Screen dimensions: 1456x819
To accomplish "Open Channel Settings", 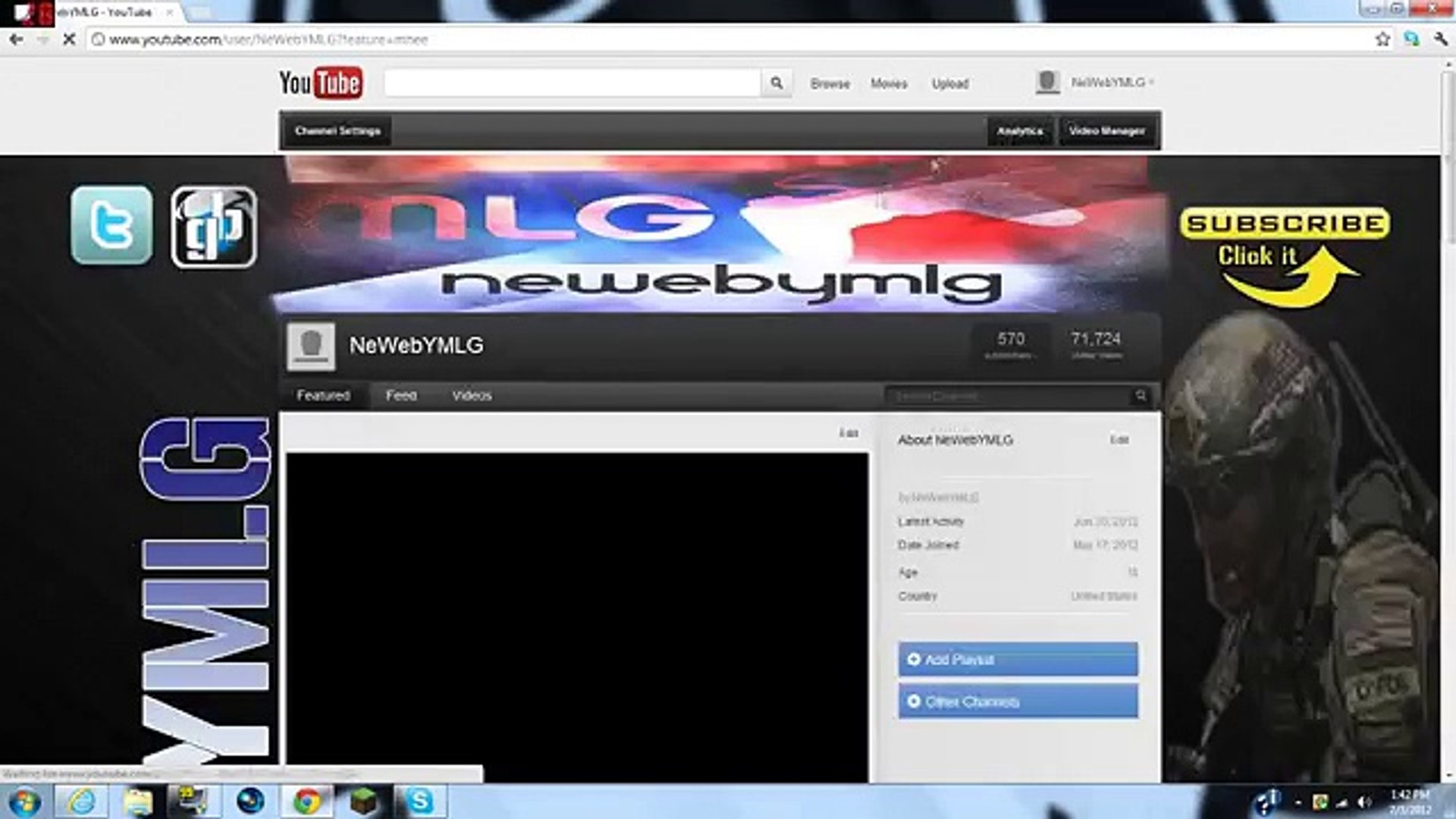I will [x=338, y=130].
